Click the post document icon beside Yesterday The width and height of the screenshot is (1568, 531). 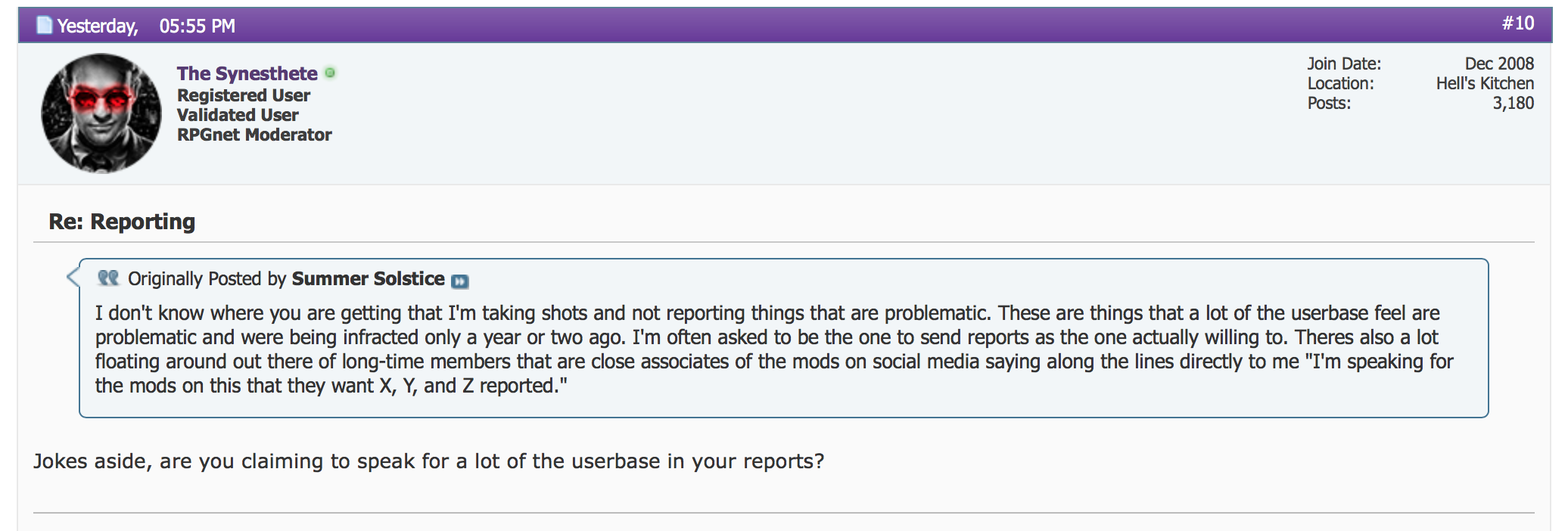45,25
